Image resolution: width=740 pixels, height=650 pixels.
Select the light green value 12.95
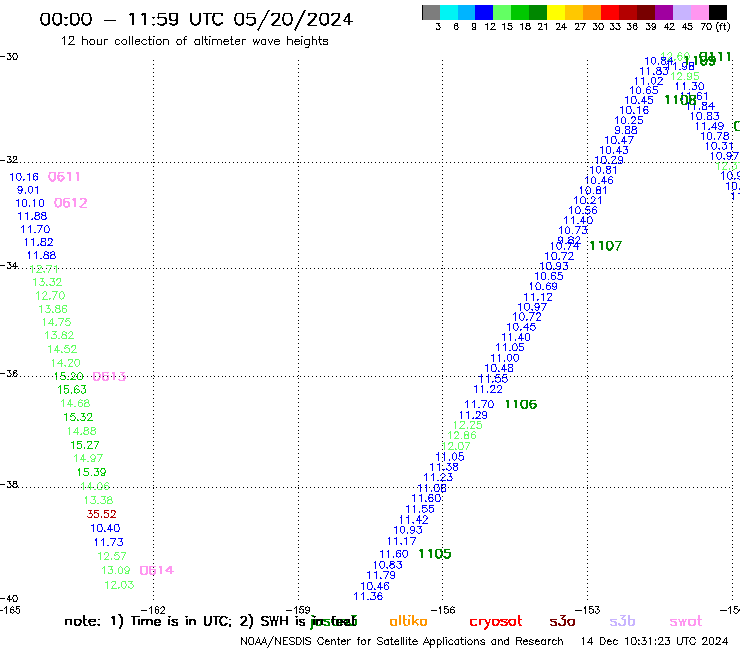(685, 76)
